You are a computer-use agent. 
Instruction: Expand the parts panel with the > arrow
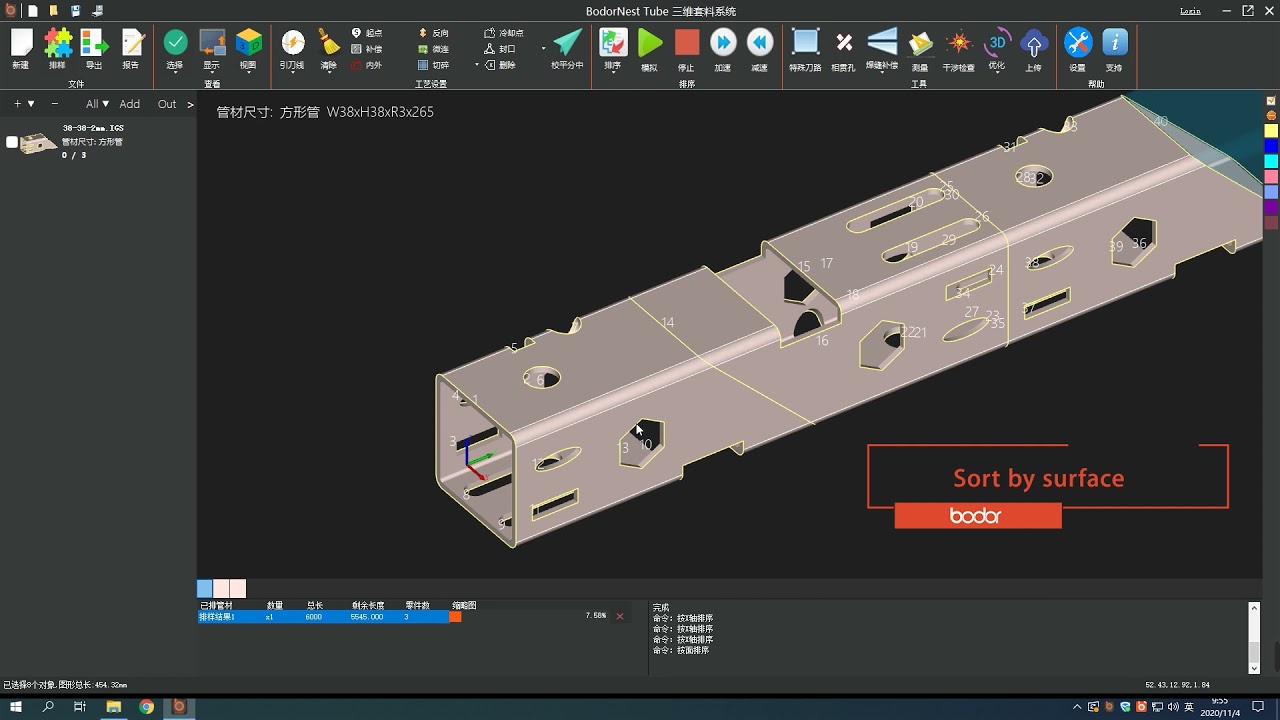[190, 104]
